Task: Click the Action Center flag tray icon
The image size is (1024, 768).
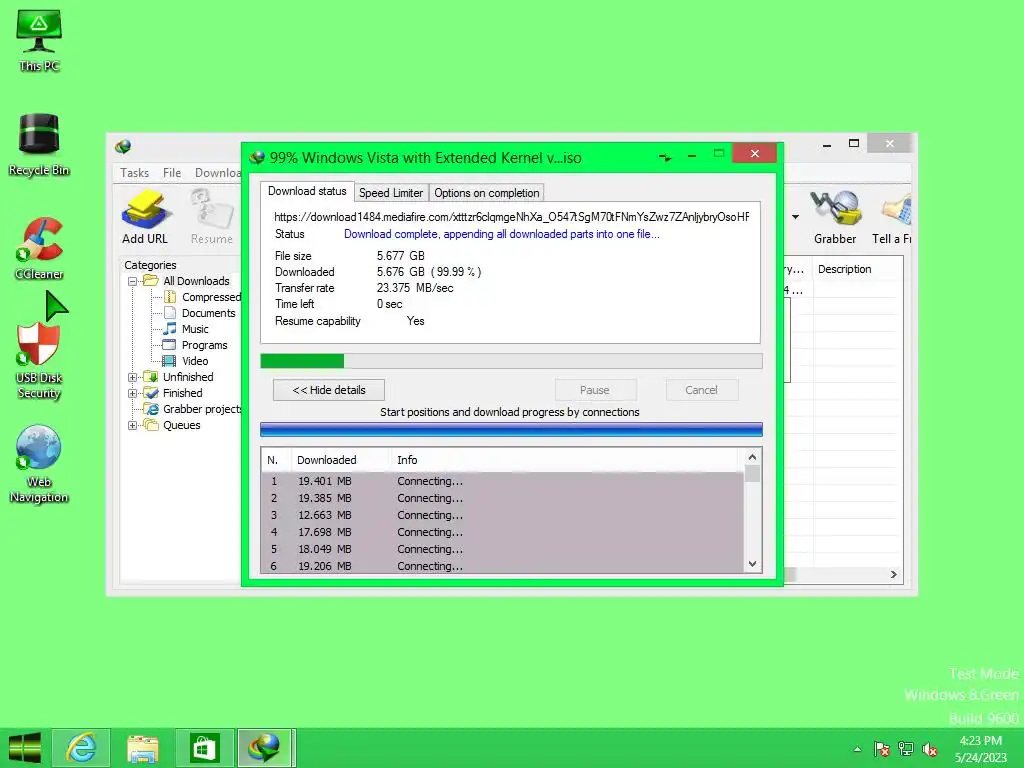Action: pyautogui.click(x=882, y=749)
